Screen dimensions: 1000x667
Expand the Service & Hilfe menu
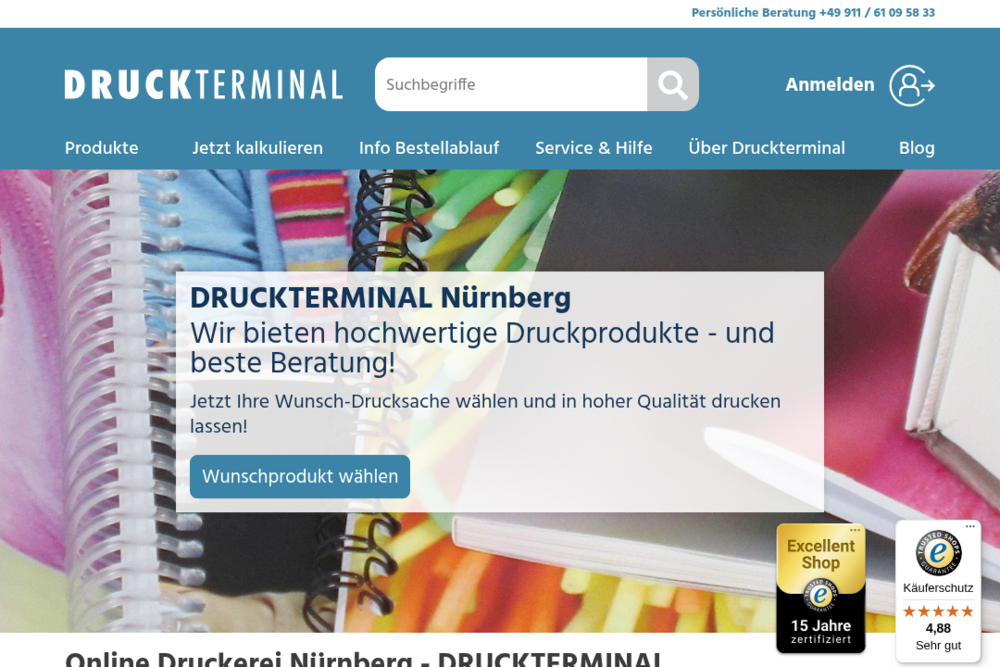tap(593, 148)
